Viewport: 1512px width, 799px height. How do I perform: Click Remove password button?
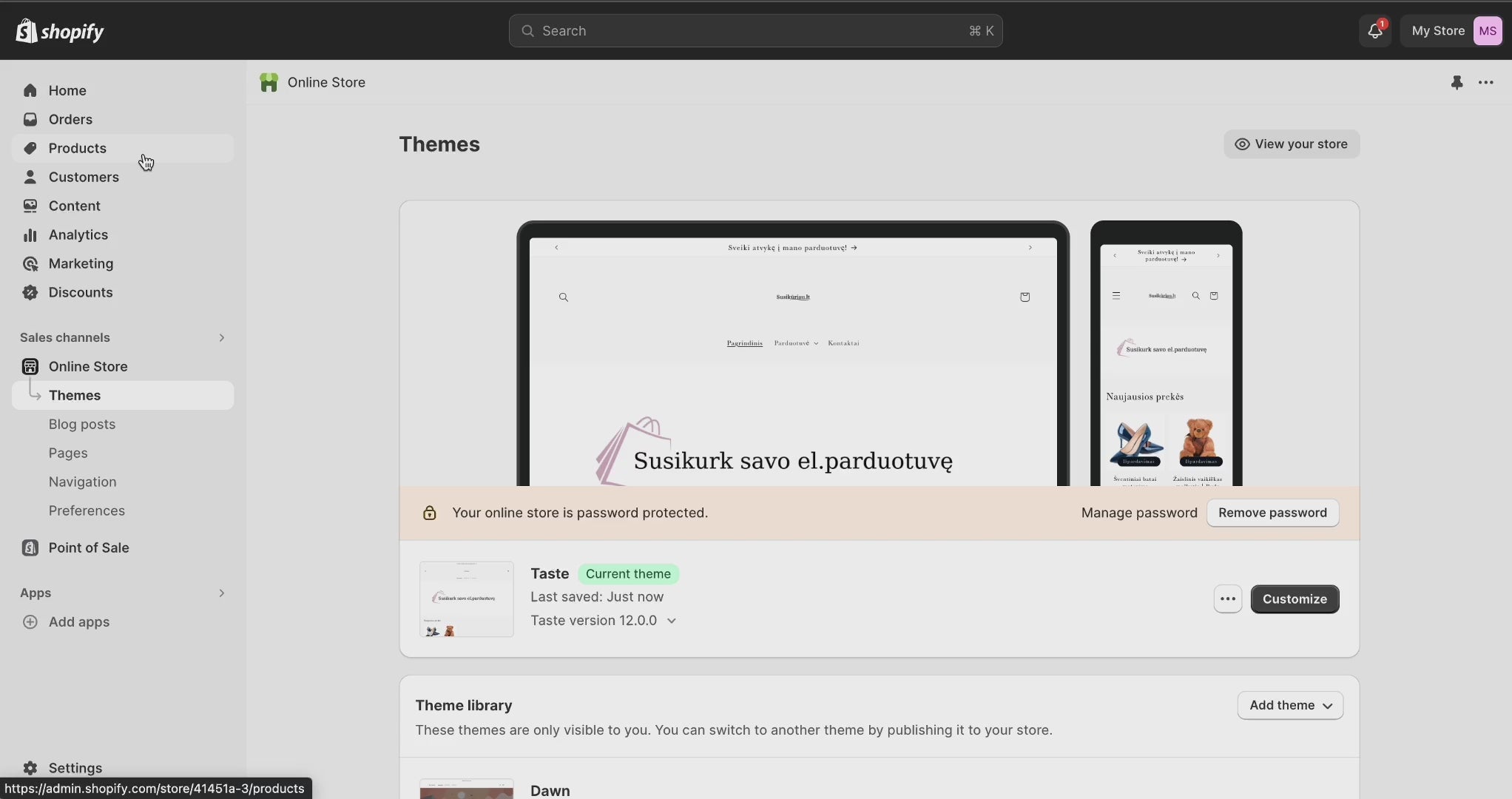1272,513
